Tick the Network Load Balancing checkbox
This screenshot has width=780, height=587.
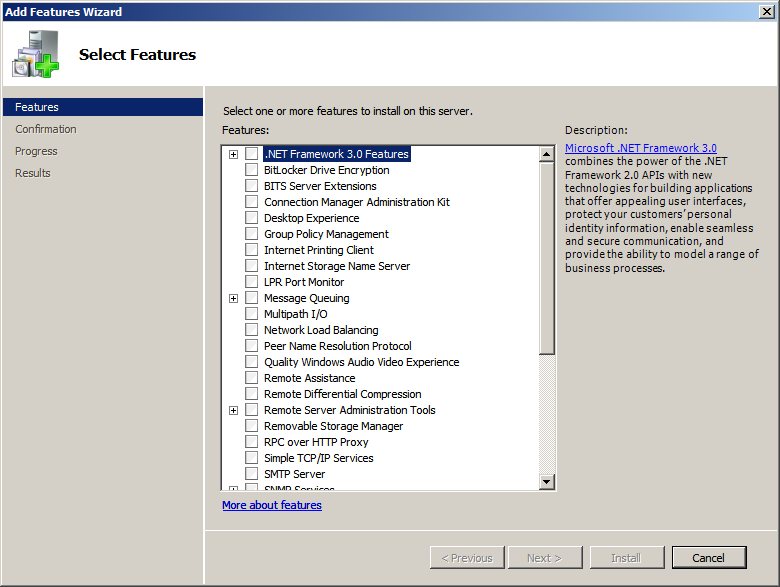point(252,330)
